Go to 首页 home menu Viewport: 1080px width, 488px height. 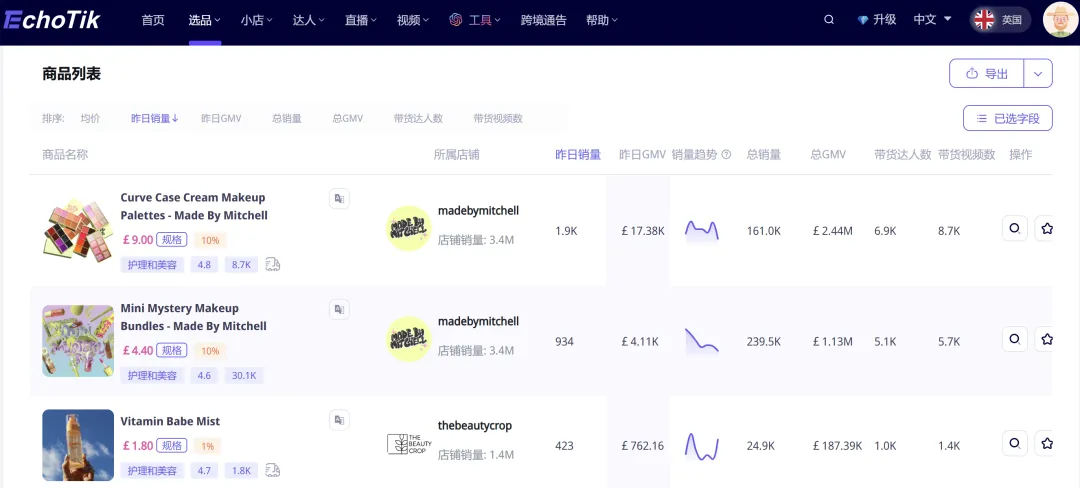153,20
